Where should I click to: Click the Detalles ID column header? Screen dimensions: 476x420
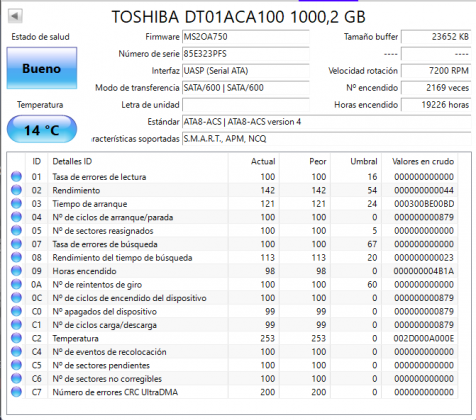[138, 161]
